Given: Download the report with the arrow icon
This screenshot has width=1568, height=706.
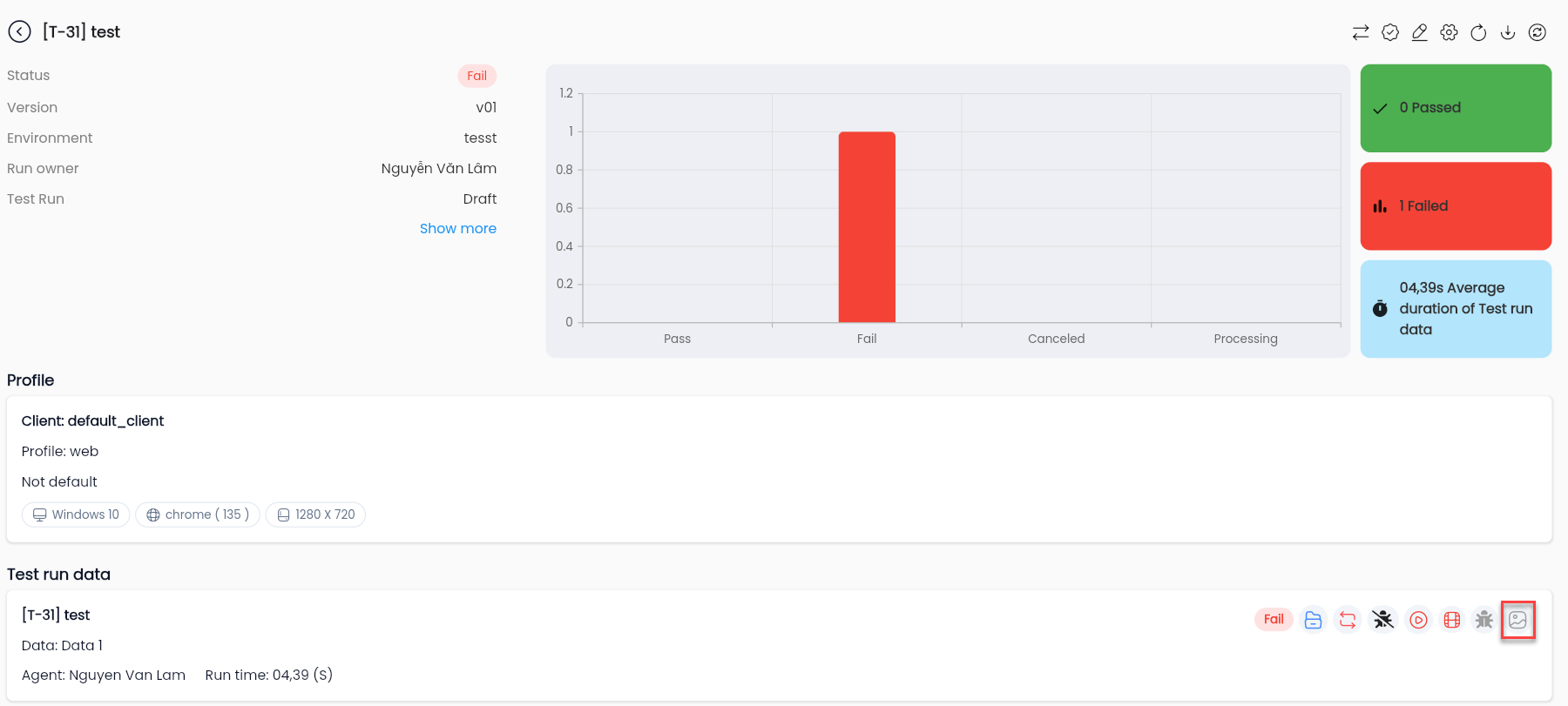Looking at the screenshot, I should [x=1508, y=32].
